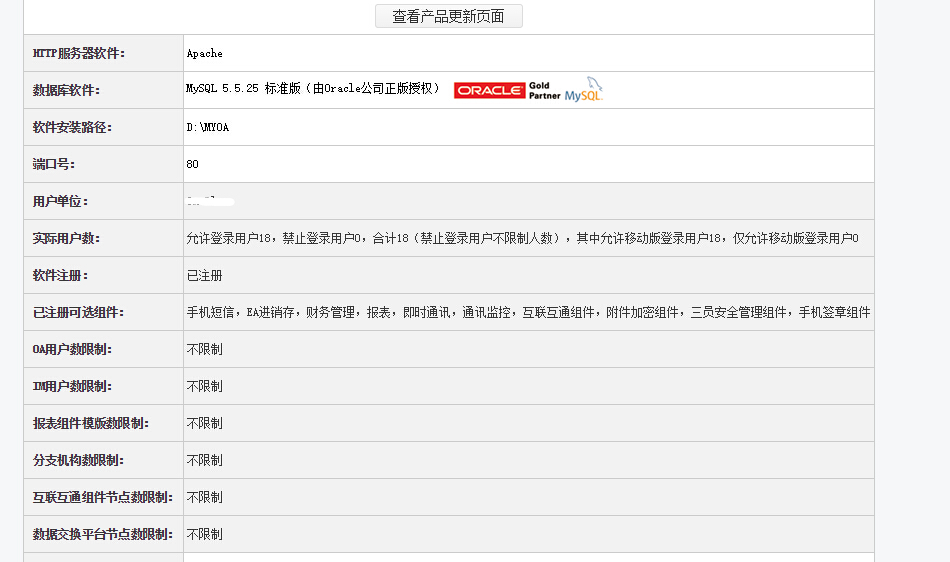The image size is (950, 562).
Task: Click the 已注册可选组件 component list
Action: [527, 312]
